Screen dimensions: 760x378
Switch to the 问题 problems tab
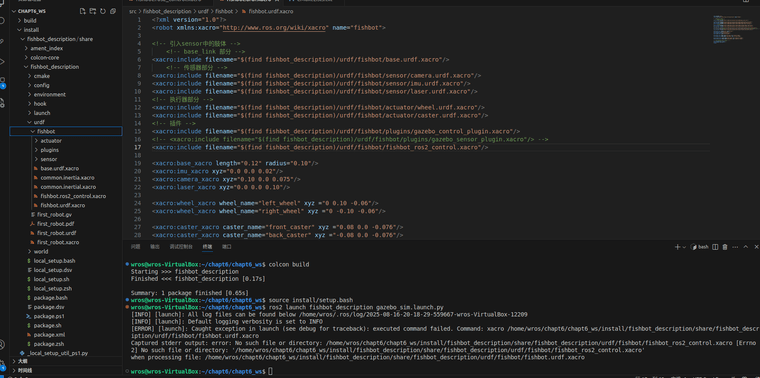[x=136, y=247]
